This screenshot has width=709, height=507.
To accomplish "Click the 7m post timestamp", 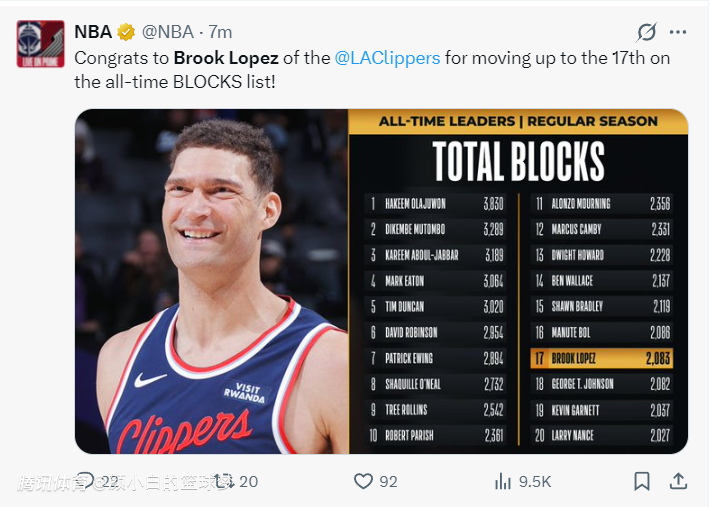I will coord(220,32).
